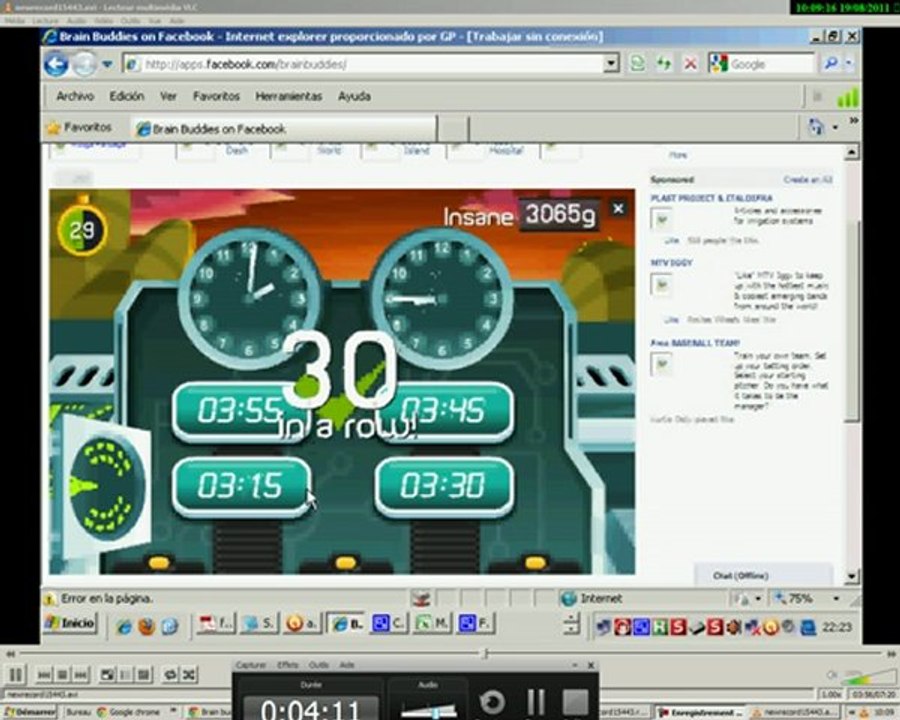Image resolution: width=900 pixels, height=720 pixels.
Task: Go forward in Internet Explorer
Action: point(84,64)
